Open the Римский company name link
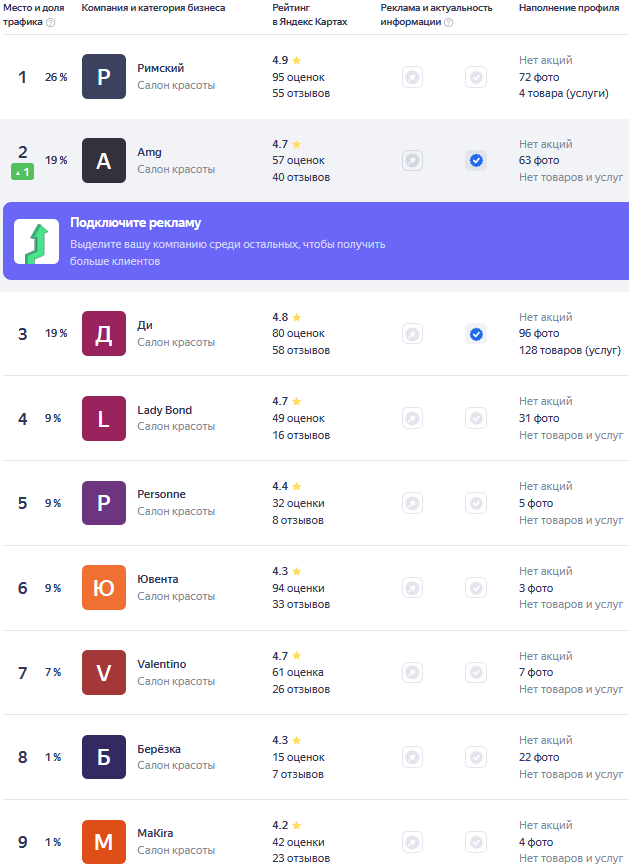Viewport: 629px width, 866px height. click(161, 68)
